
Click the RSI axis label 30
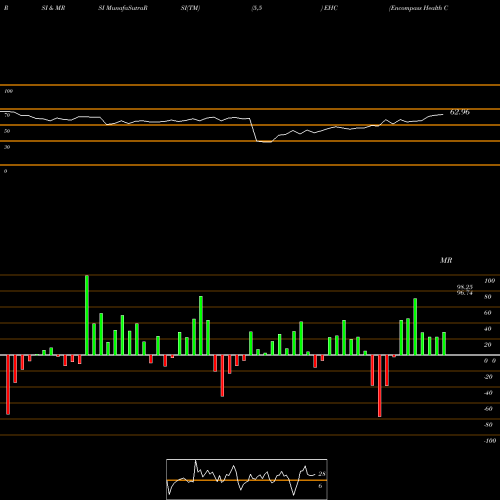coord(7,147)
